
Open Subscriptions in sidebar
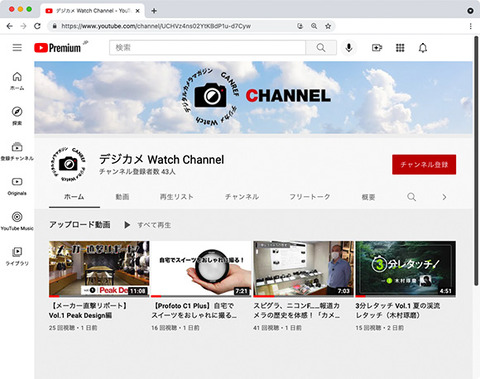point(17,151)
